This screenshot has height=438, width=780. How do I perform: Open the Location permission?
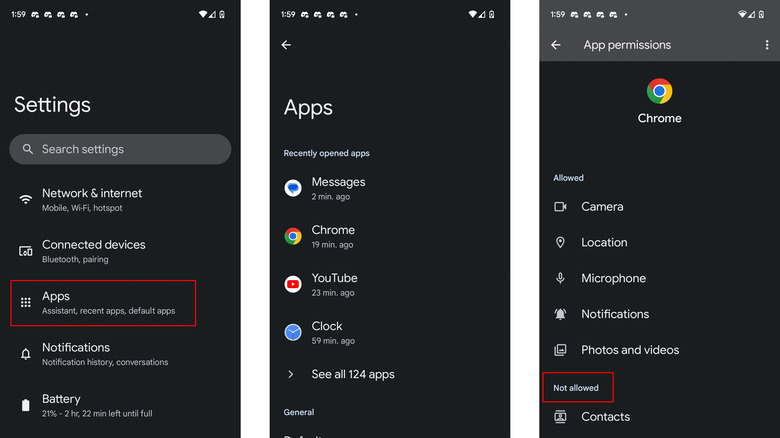[660, 242]
